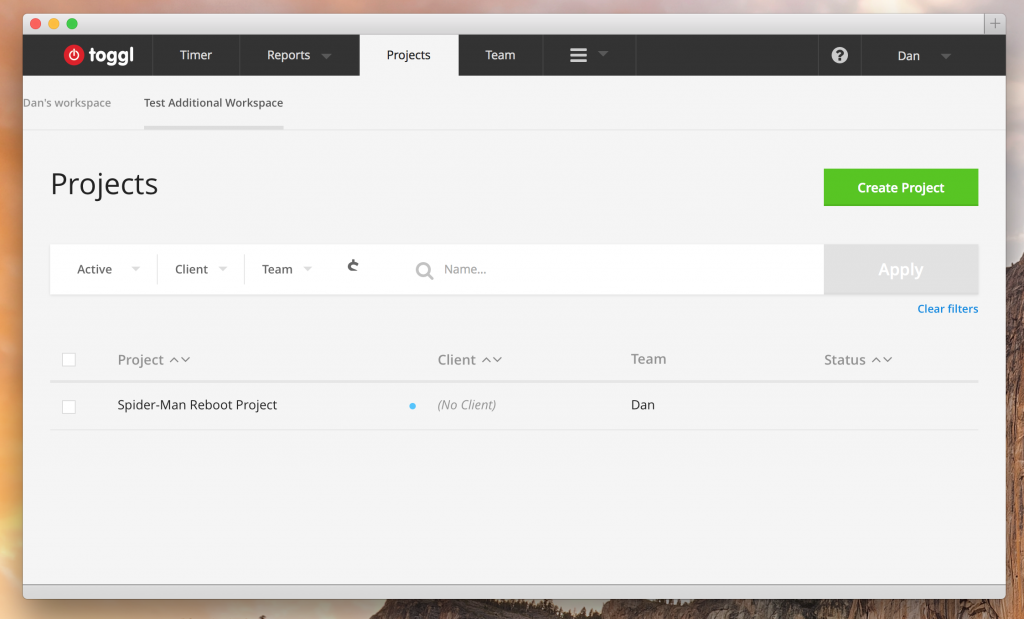Viewport: 1024px width, 619px height.
Task: Click the search magnifier icon
Action: 424,270
